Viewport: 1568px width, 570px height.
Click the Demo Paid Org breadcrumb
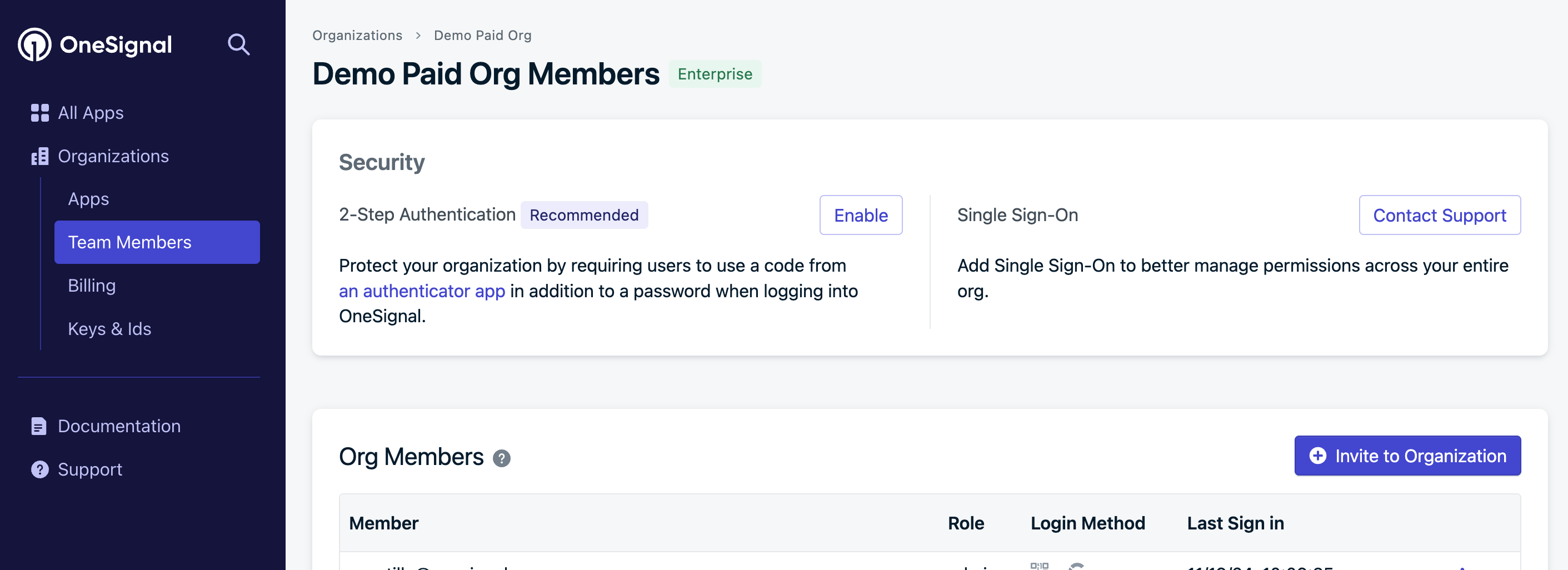tap(483, 36)
